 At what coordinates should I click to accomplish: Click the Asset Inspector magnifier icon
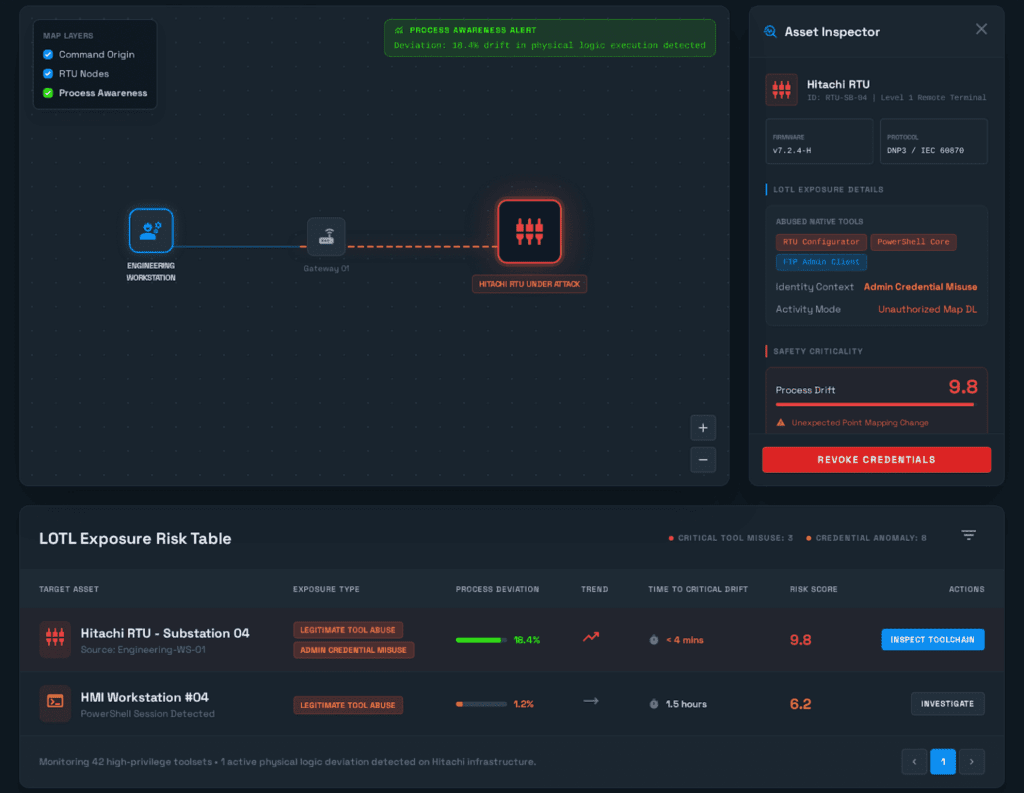click(x=770, y=31)
